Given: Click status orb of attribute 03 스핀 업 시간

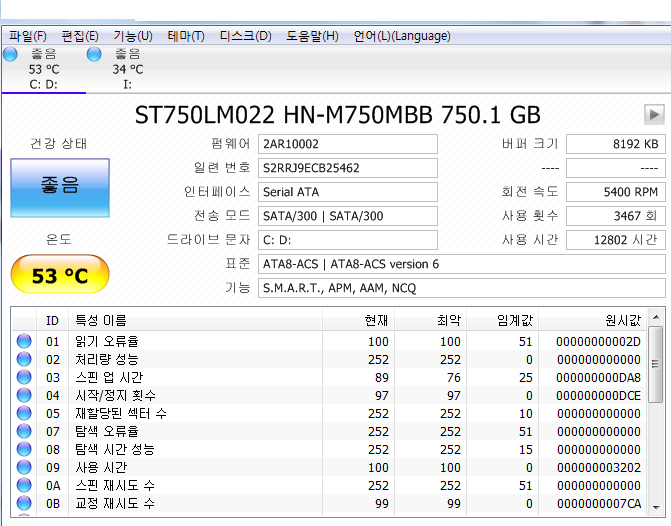Looking at the screenshot, I should point(24,377).
